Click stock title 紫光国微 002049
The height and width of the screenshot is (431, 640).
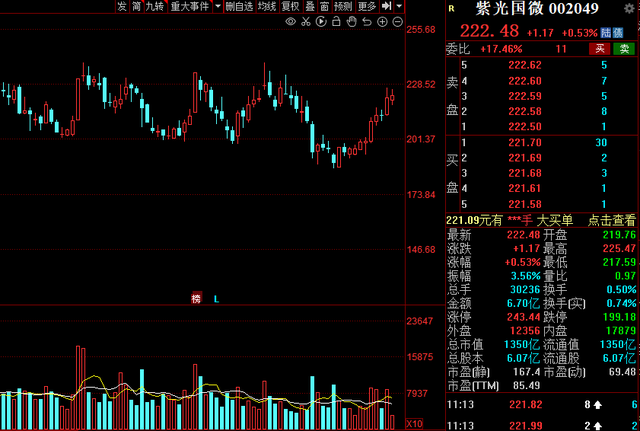pos(537,9)
